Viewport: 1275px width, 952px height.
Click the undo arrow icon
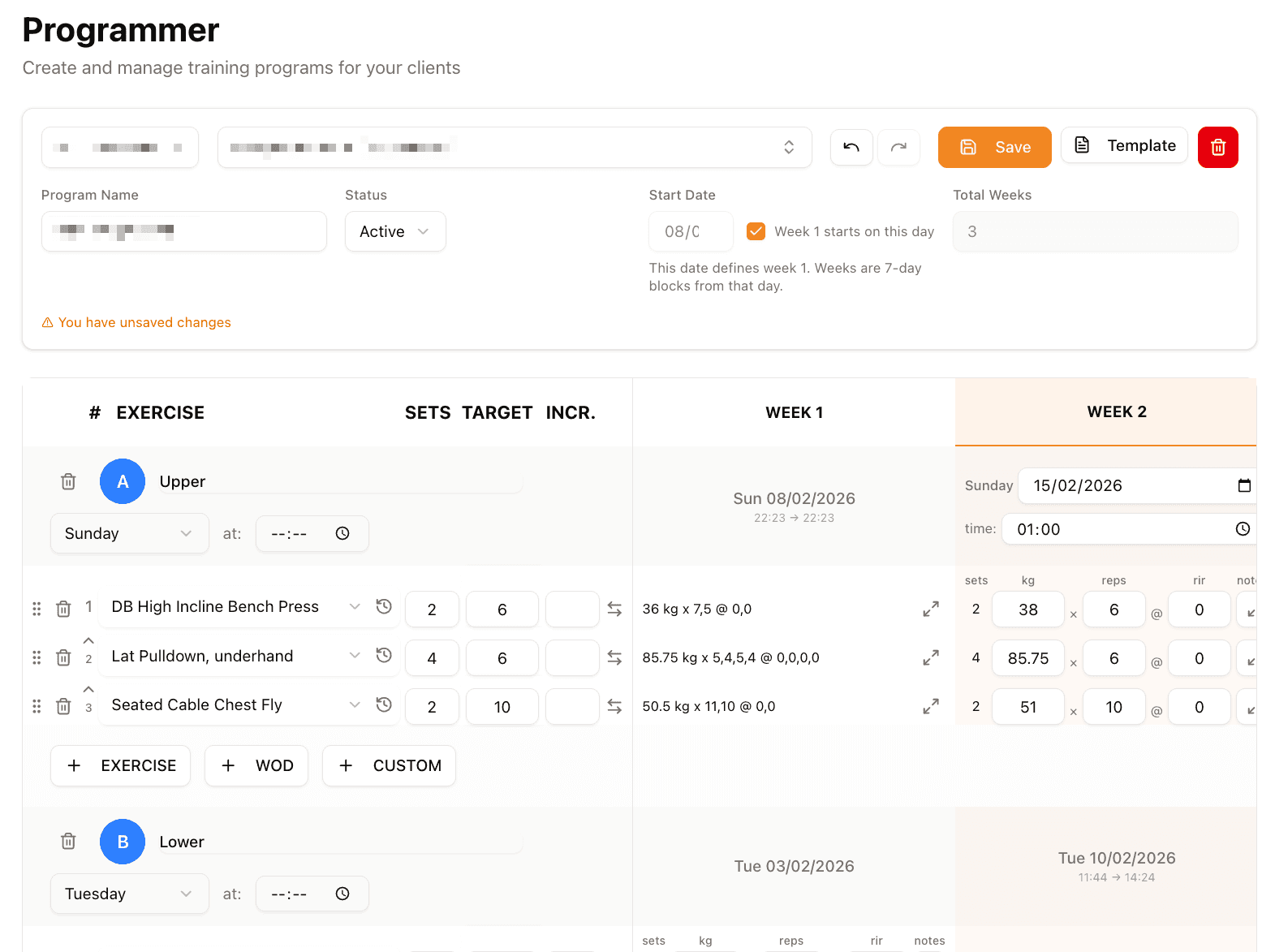pyautogui.click(x=851, y=147)
